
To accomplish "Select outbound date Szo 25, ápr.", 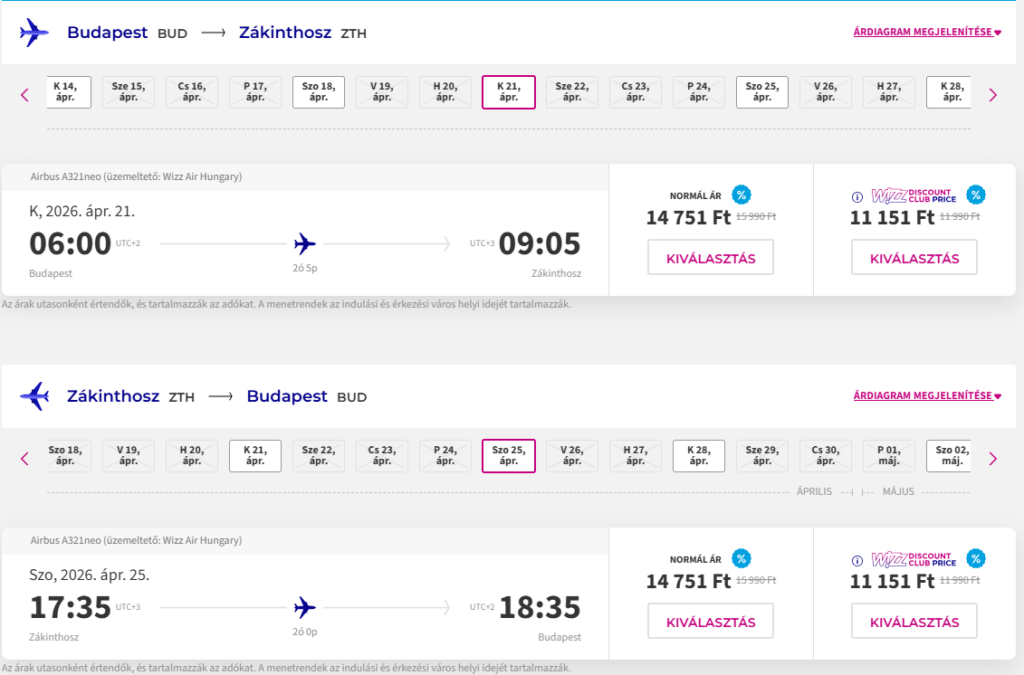I will 762,92.
